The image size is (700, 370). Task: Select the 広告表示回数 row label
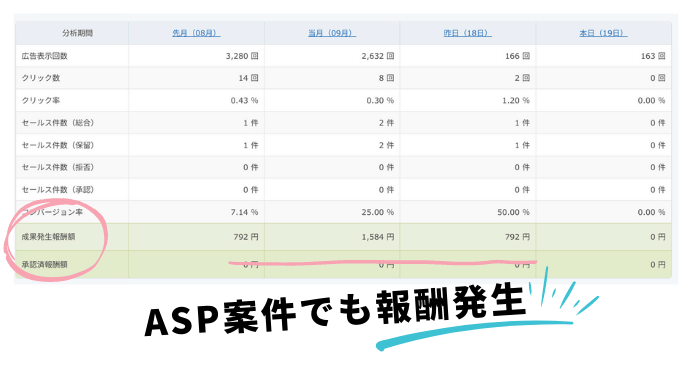[45, 56]
